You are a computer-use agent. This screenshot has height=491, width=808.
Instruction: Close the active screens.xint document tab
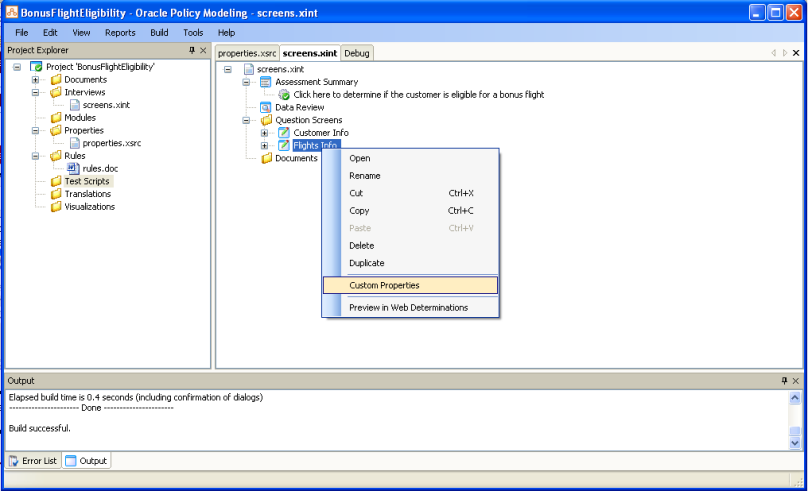point(796,53)
